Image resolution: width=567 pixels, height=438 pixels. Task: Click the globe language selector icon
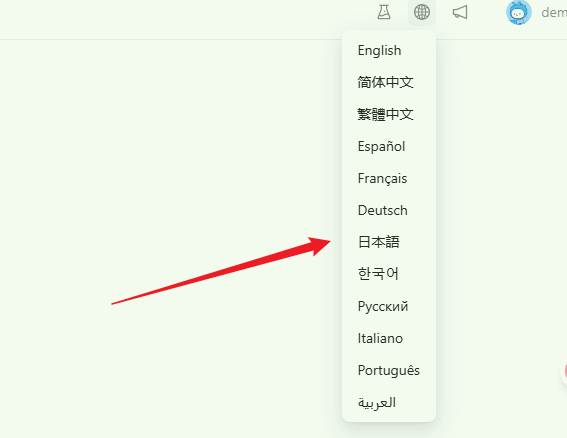422,12
